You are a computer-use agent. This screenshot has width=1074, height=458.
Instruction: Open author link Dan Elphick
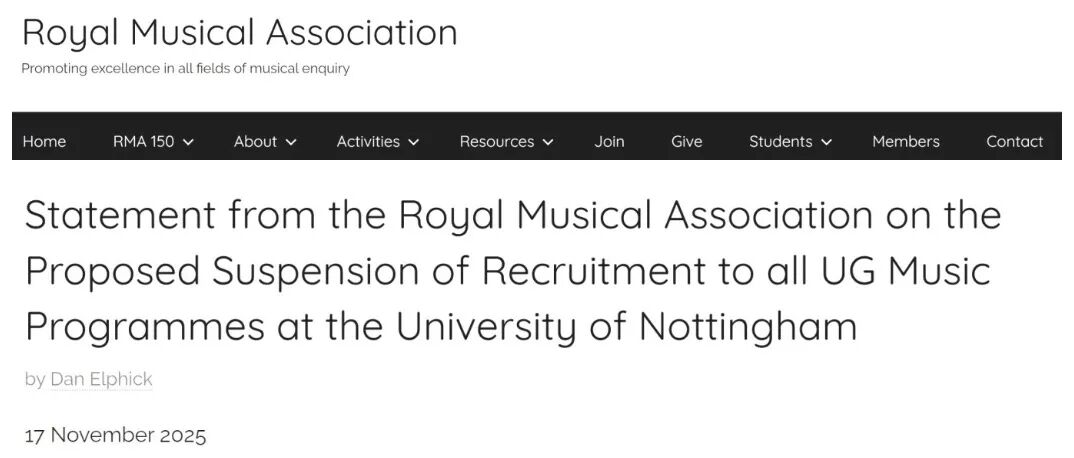click(101, 379)
